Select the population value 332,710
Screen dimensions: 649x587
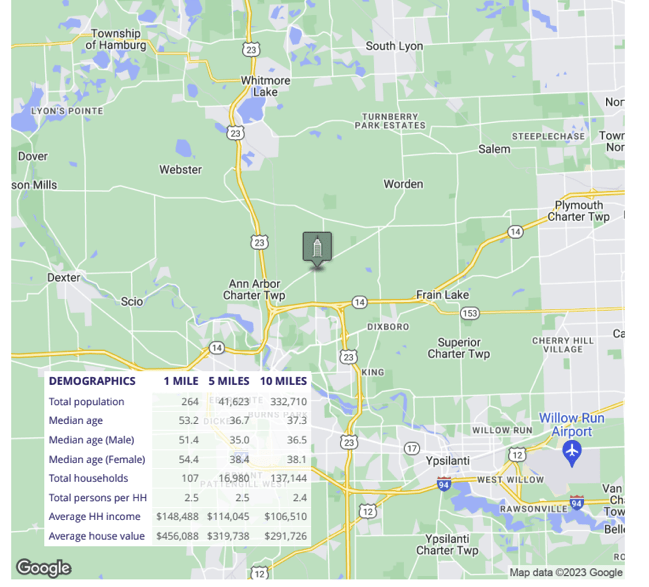pos(288,402)
